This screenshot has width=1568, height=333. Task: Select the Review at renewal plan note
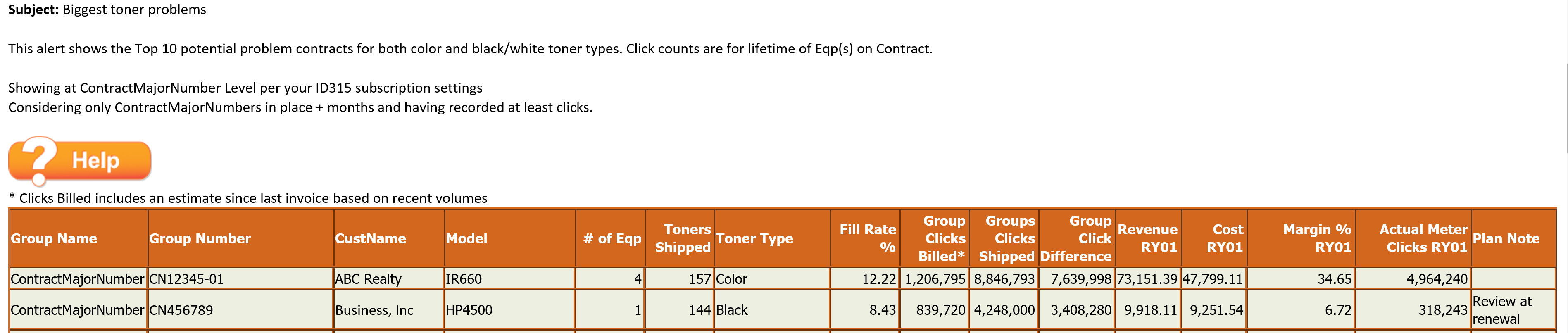(x=1501, y=310)
